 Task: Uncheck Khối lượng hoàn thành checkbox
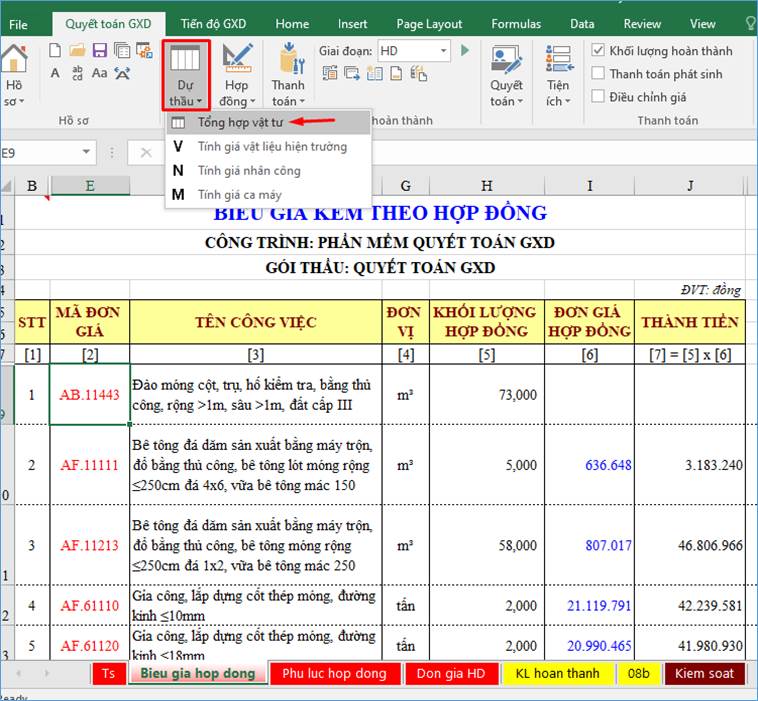pos(598,51)
